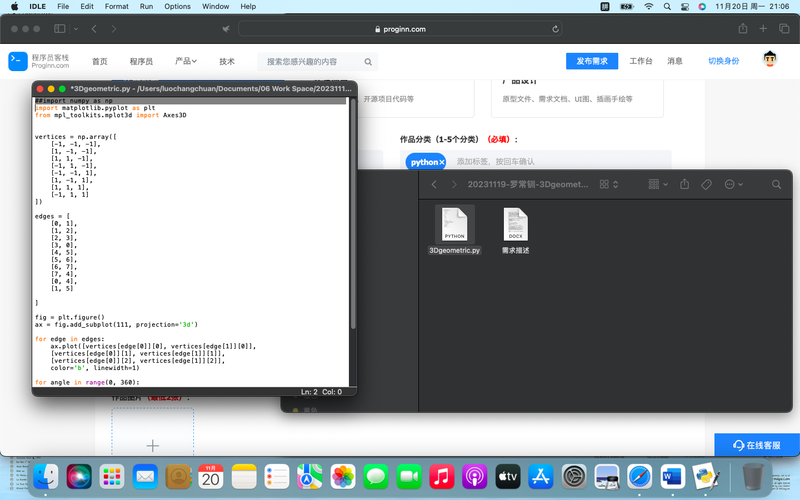
Task: Open the IDLE File menu
Action: pyautogui.click(x=63, y=7)
